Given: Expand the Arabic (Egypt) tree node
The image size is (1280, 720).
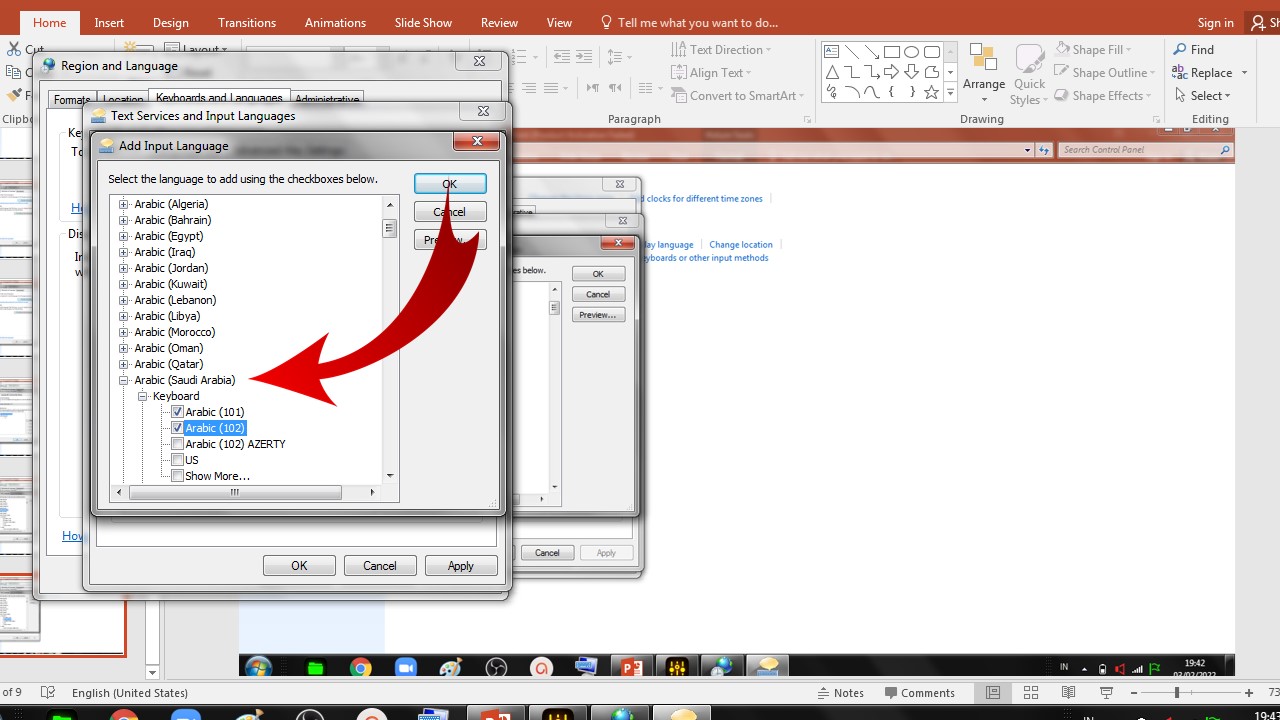Looking at the screenshot, I should tap(124, 236).
